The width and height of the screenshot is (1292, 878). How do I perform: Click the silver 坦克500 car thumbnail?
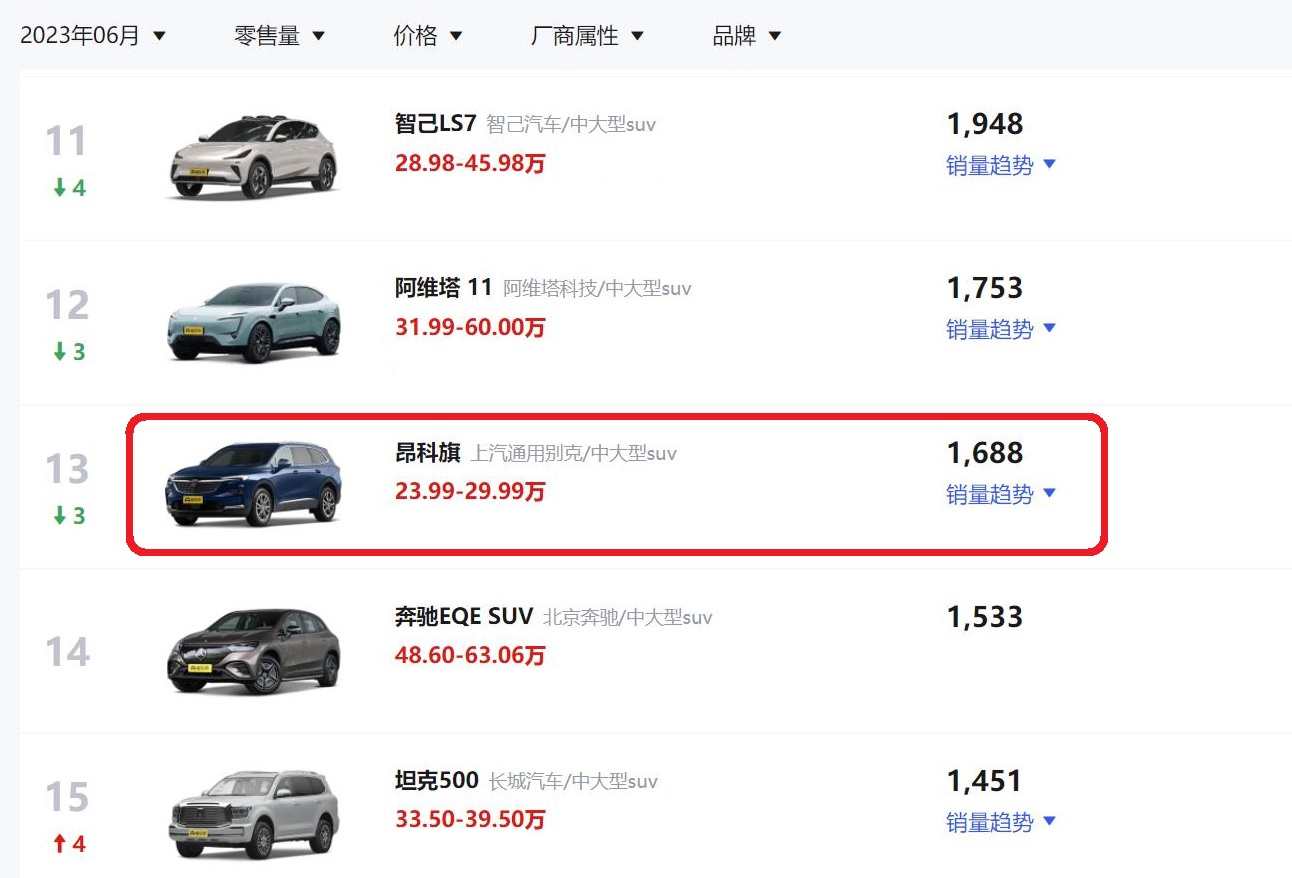253,814
